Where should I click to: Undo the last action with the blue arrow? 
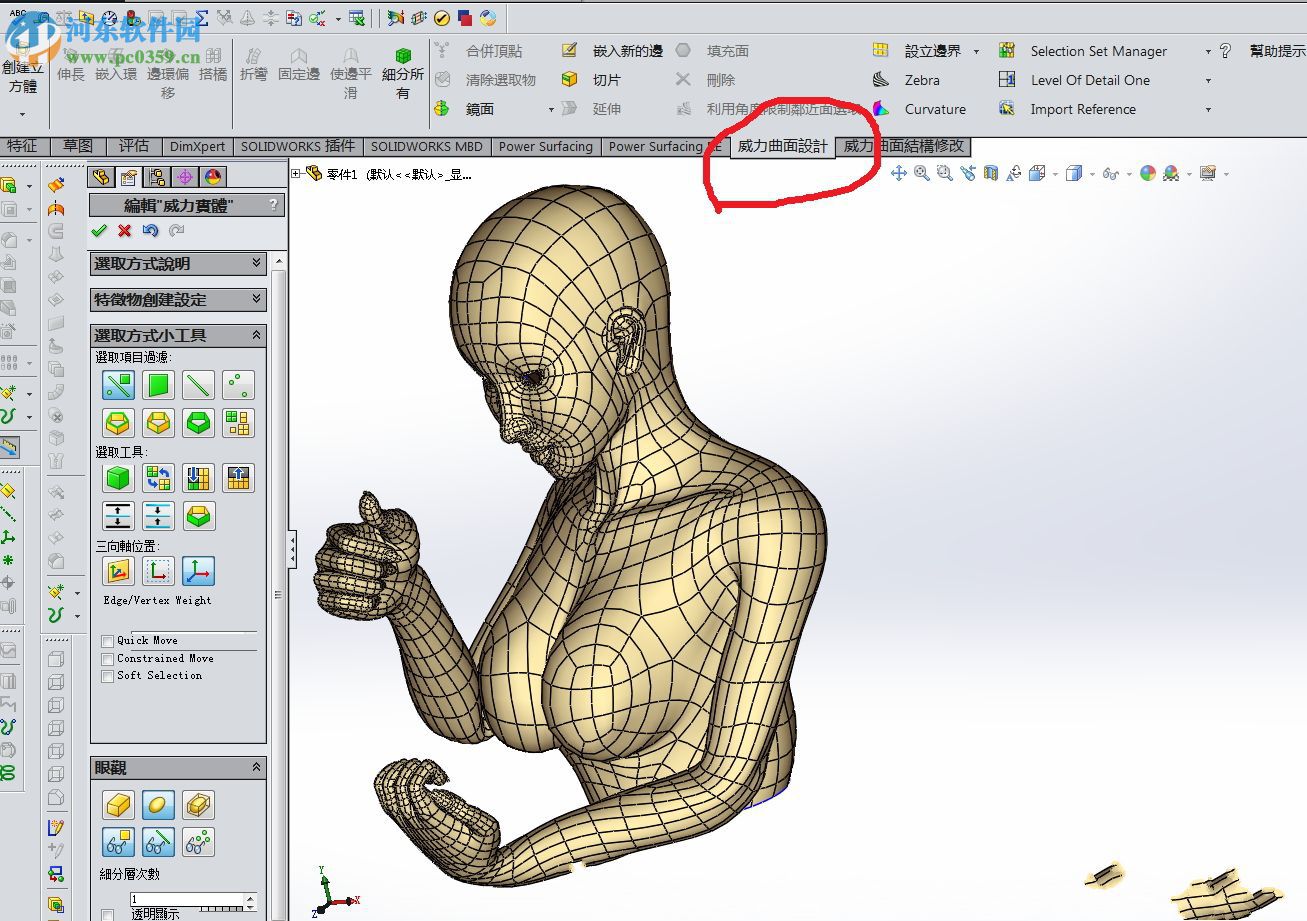150,231
